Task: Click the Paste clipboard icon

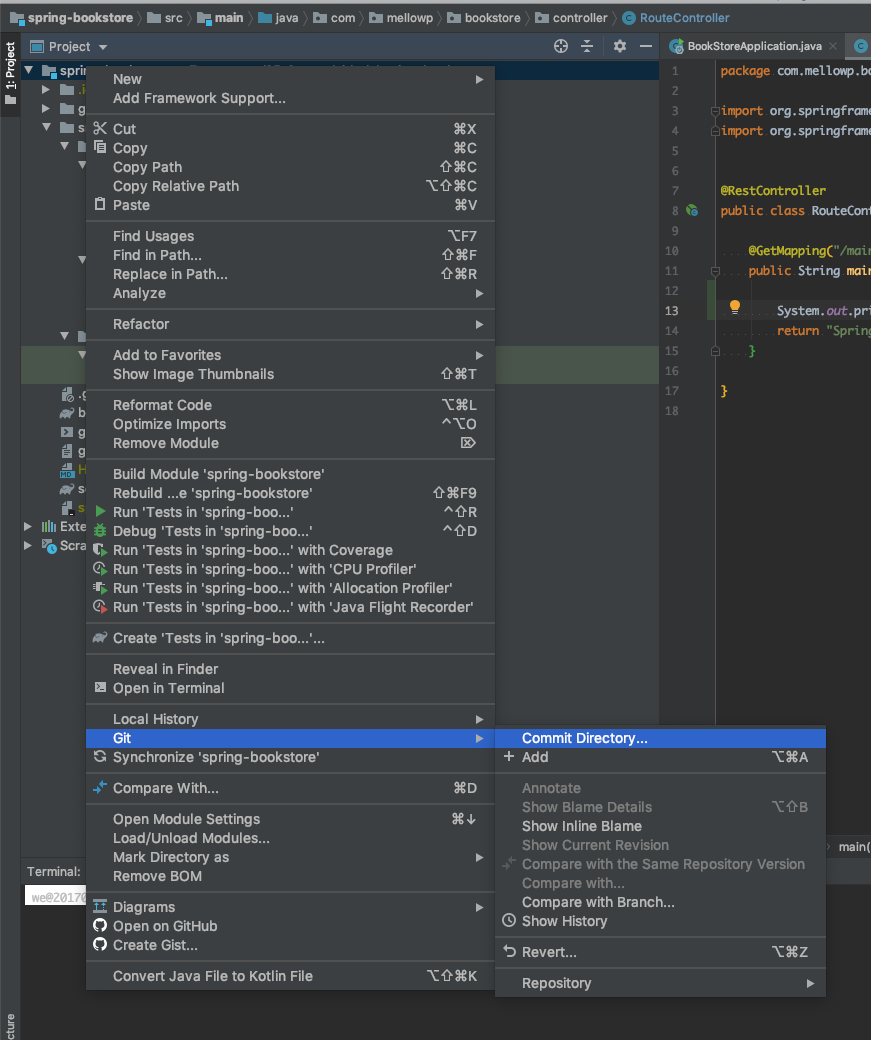Action: 100,204
